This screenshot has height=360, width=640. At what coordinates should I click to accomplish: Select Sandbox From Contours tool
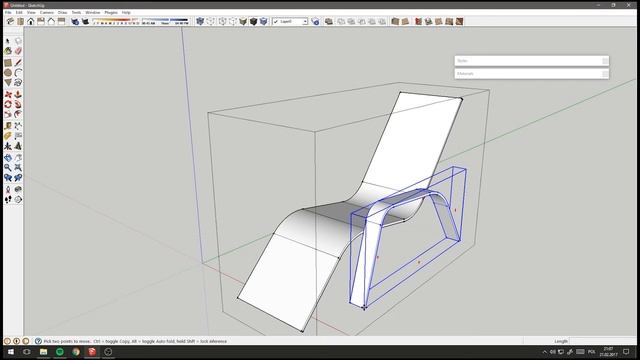(395, 21)
